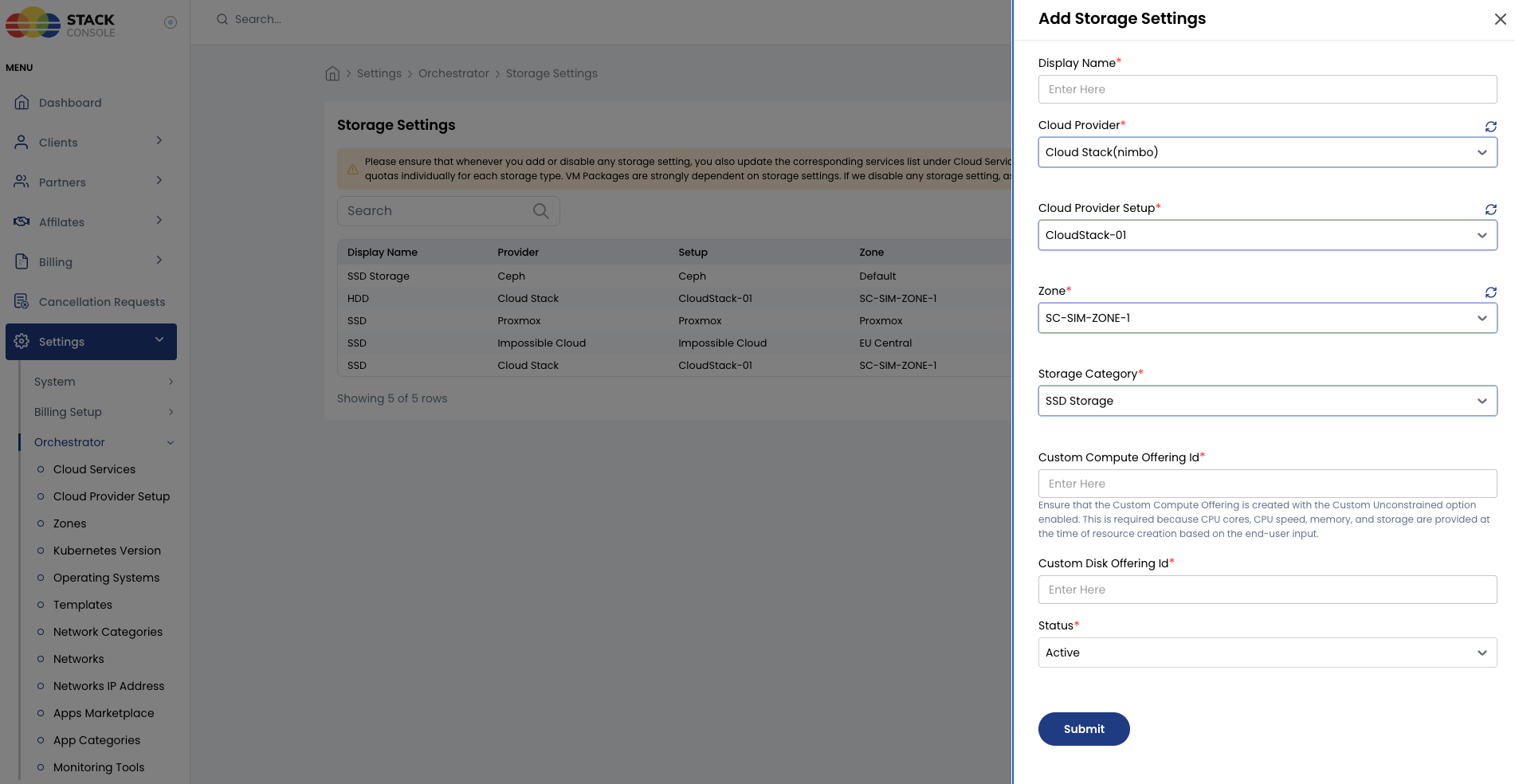This screenshot has width=1515, height=784.
Task: Focus the storage settings table search box
Action: (448, 211)
